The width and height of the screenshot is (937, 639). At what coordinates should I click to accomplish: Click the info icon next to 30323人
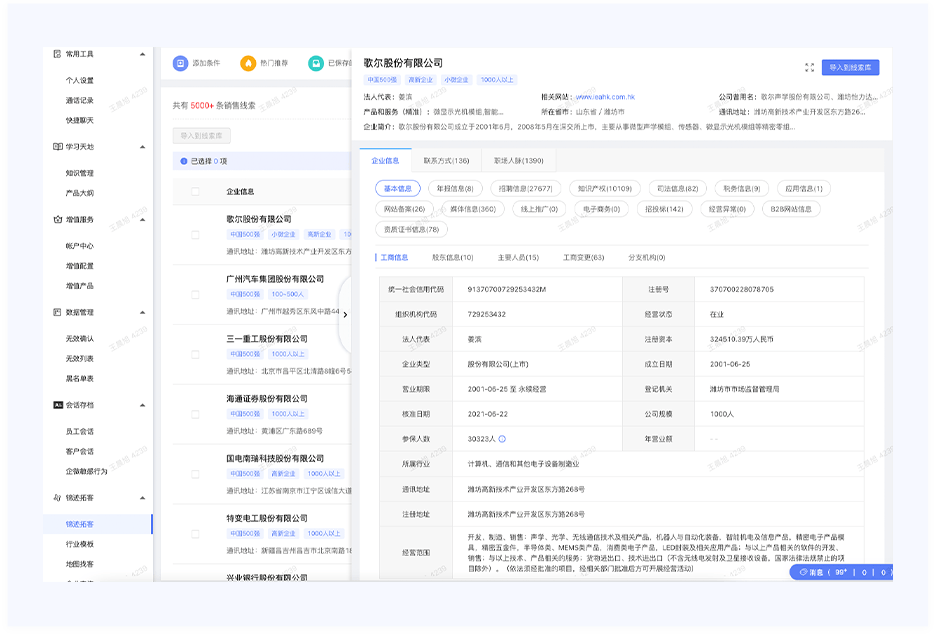[x=502, y=438]
